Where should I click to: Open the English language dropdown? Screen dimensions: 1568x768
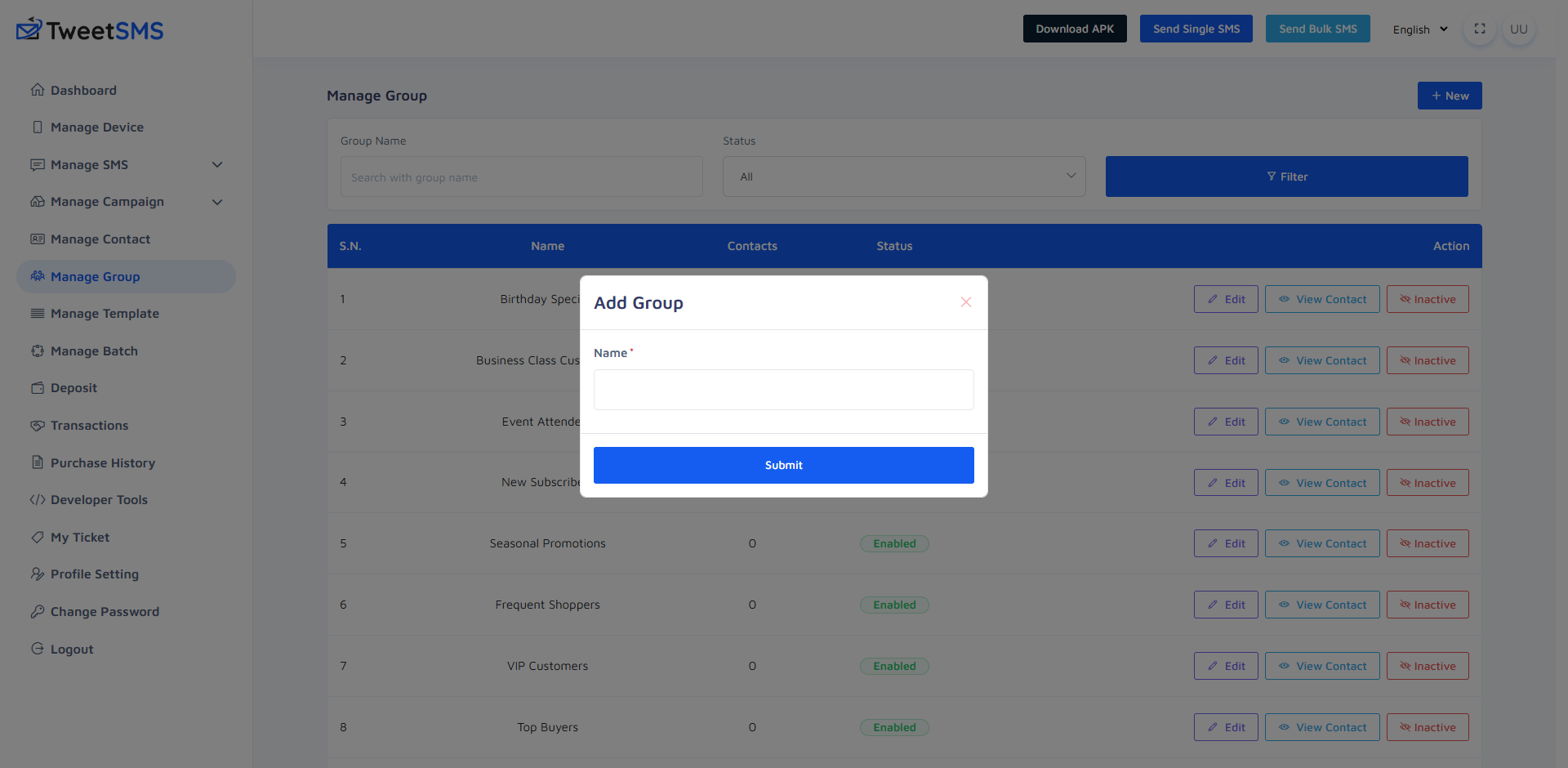(x=1419, y=29)
